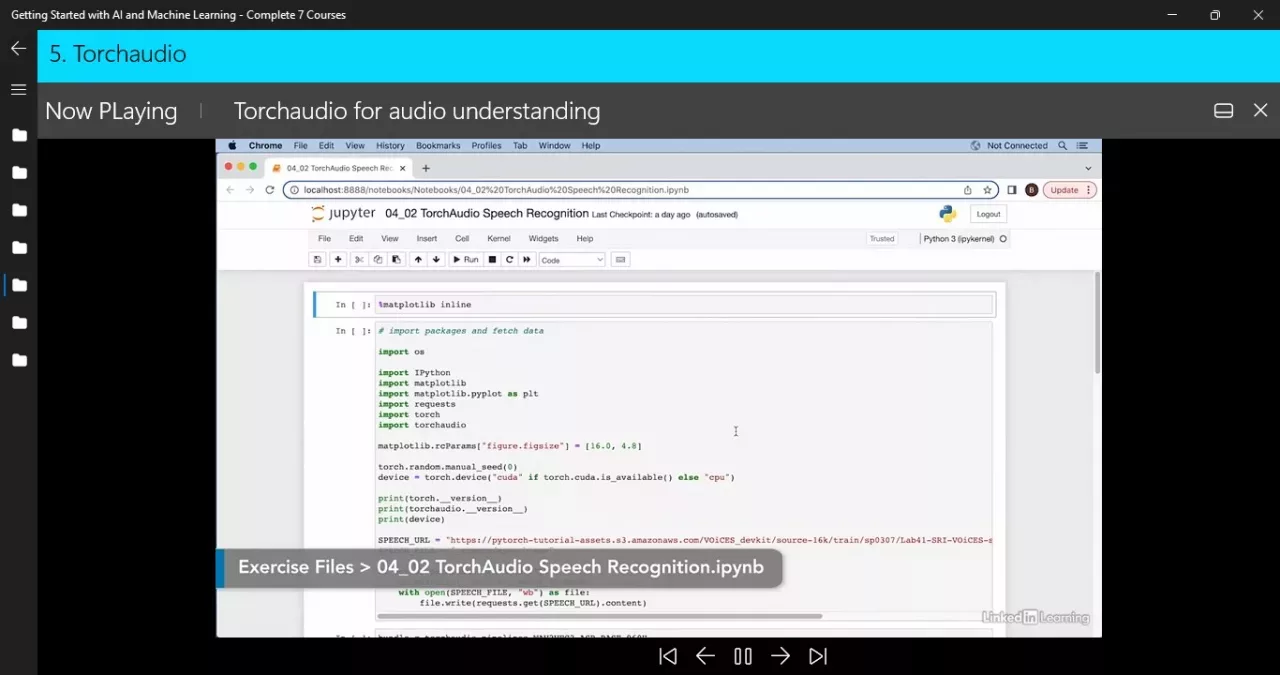The width and height of the screenshot is (1280, 675).
Task: Expand the Chrome tab search chevron
Action: [1088, 168]
